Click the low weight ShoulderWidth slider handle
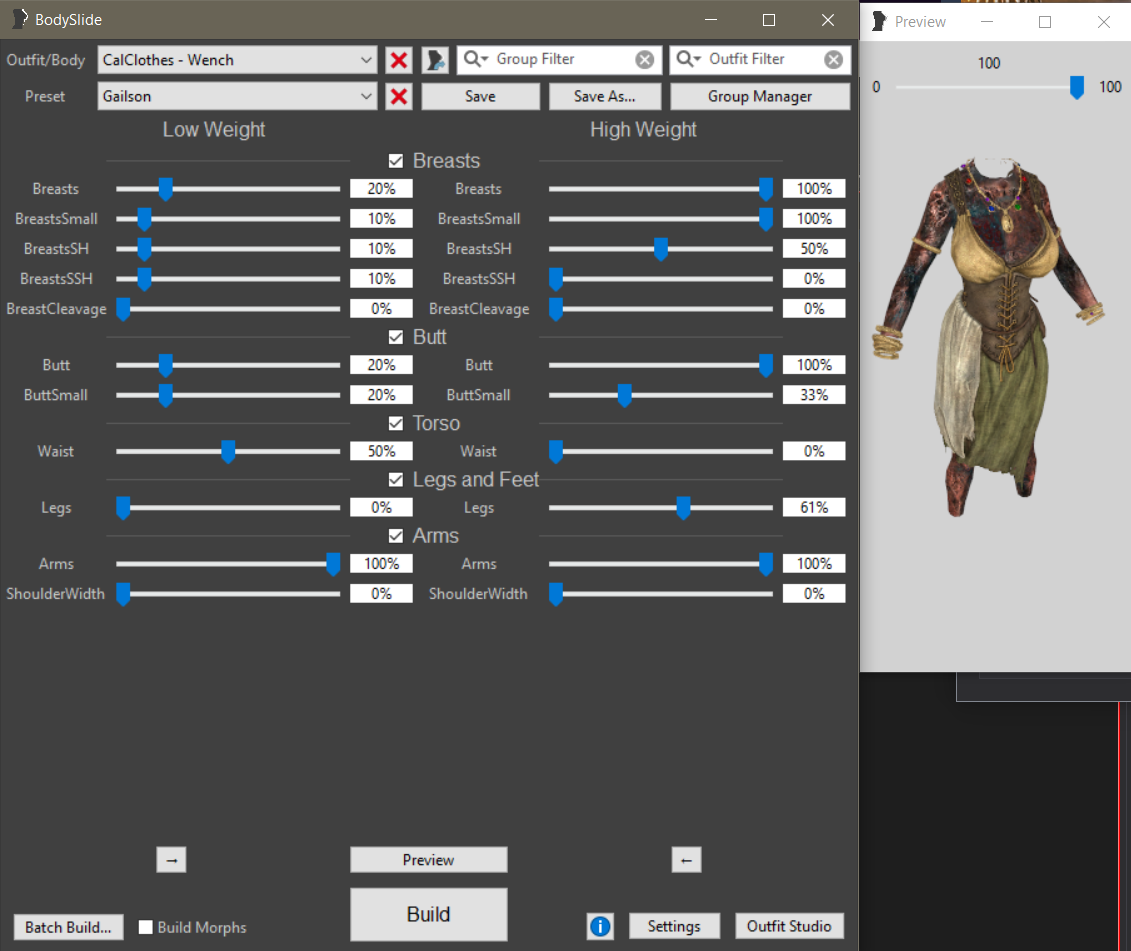Image resolution: width=1131 pixels, height=951 pixels. tap(123, 594)
